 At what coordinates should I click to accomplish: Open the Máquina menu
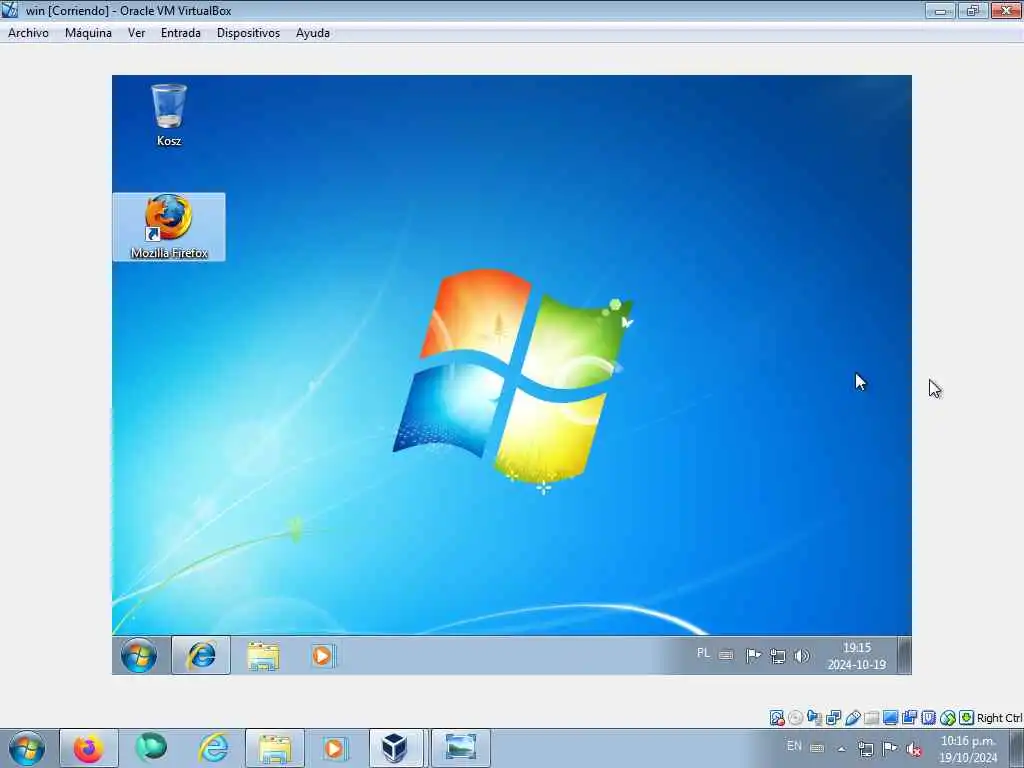[88, 33]
